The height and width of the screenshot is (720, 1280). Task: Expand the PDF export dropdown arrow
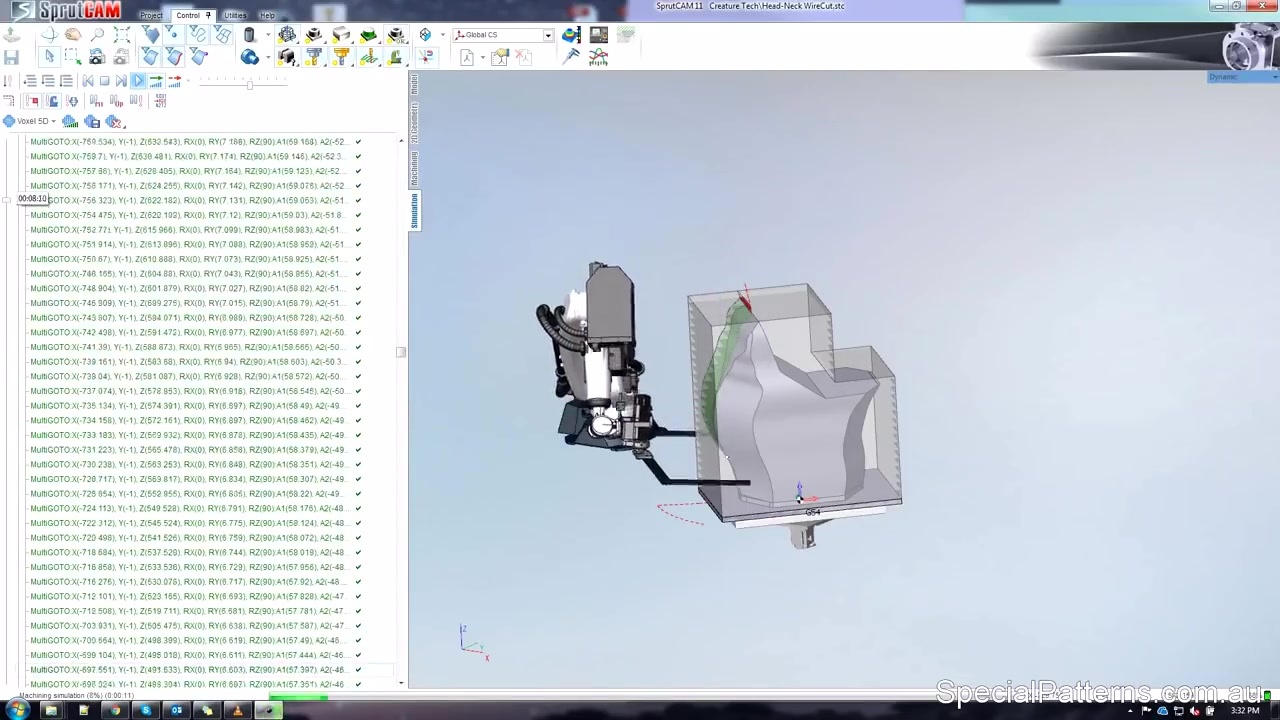483,57
